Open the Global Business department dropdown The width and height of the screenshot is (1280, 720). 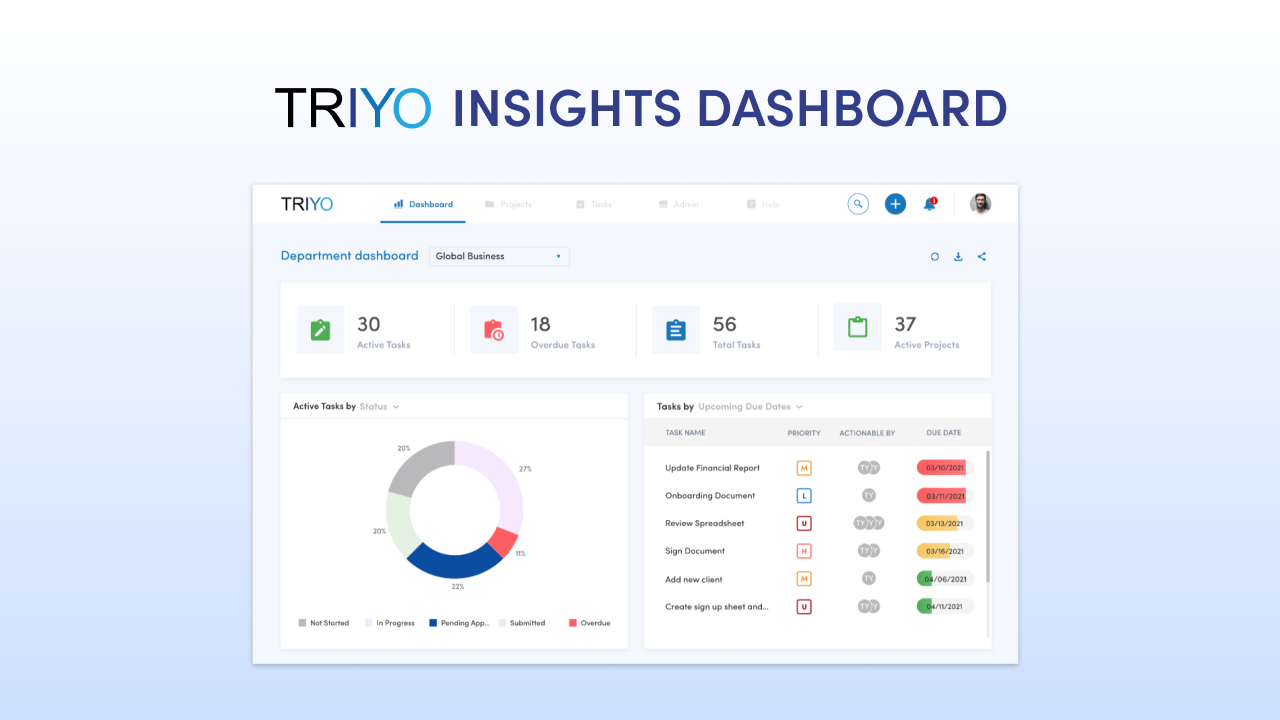[x=499, y=256]
